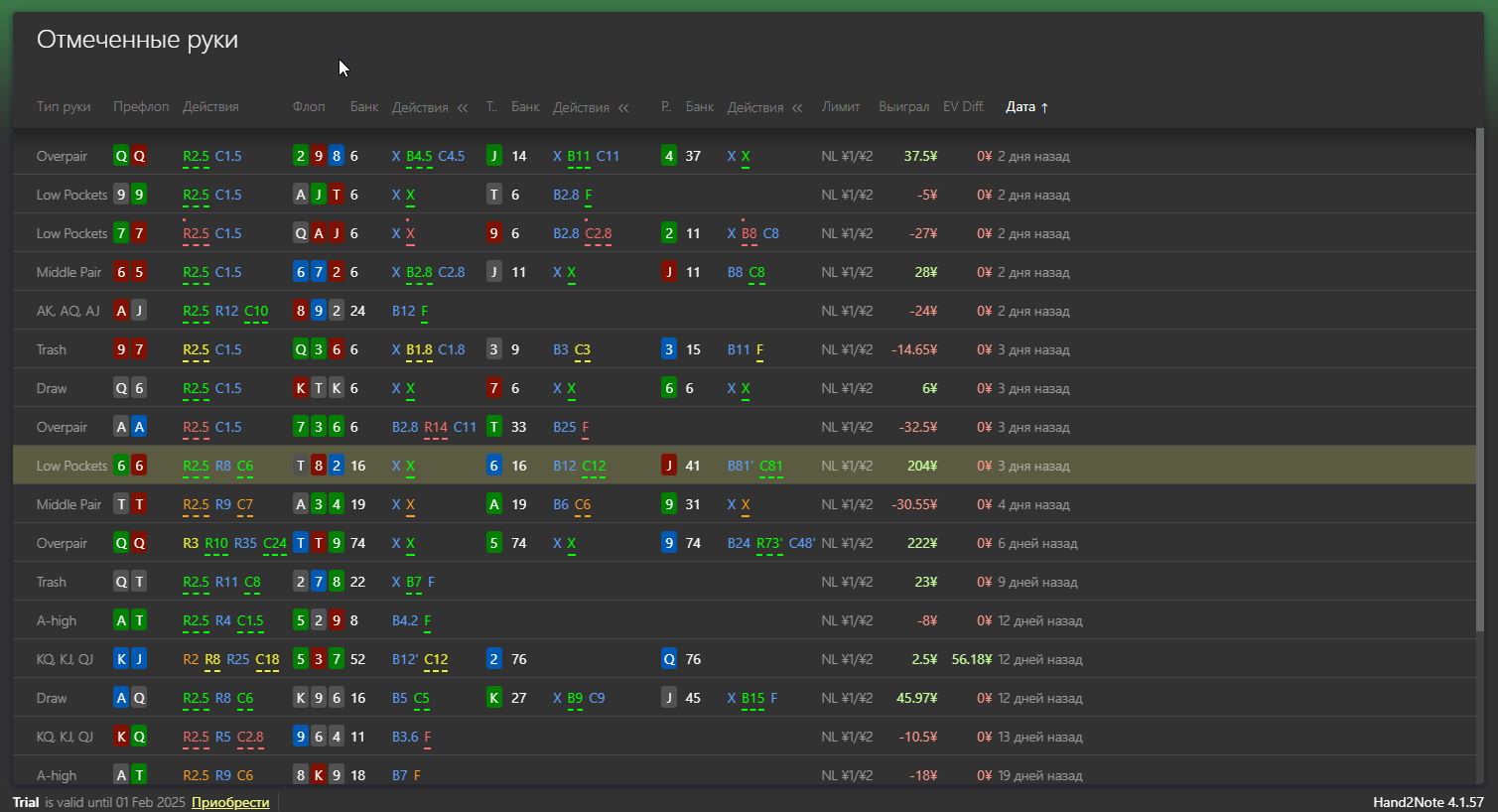The height and width of the screenshot is (812, 1498).
Task: Click the B81' river bet action
Action: 740,466
